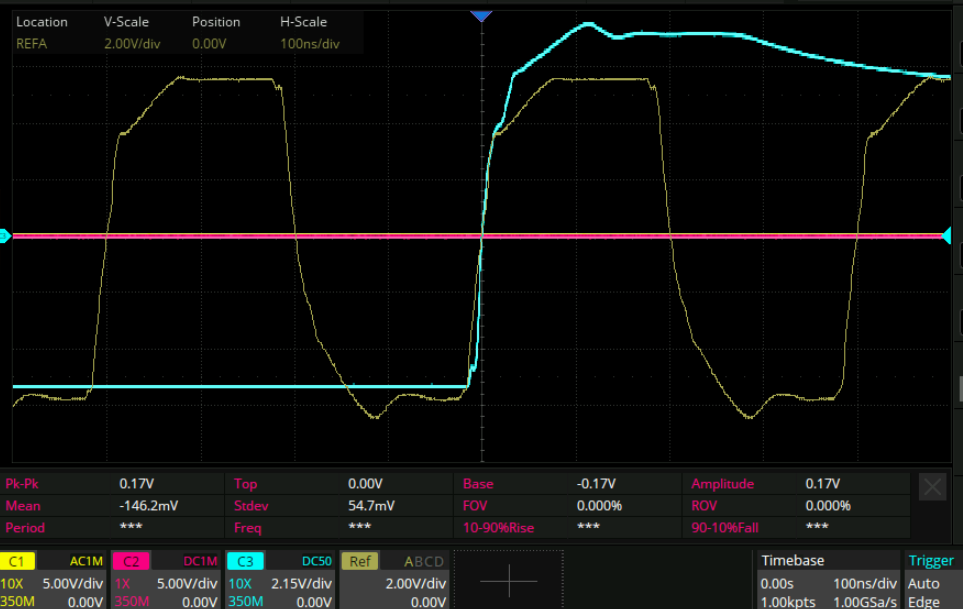The width and height of the screenshot is (963, 609).
Task: Select the cyan C3 channel badge
Action: [x=244, y=561]
